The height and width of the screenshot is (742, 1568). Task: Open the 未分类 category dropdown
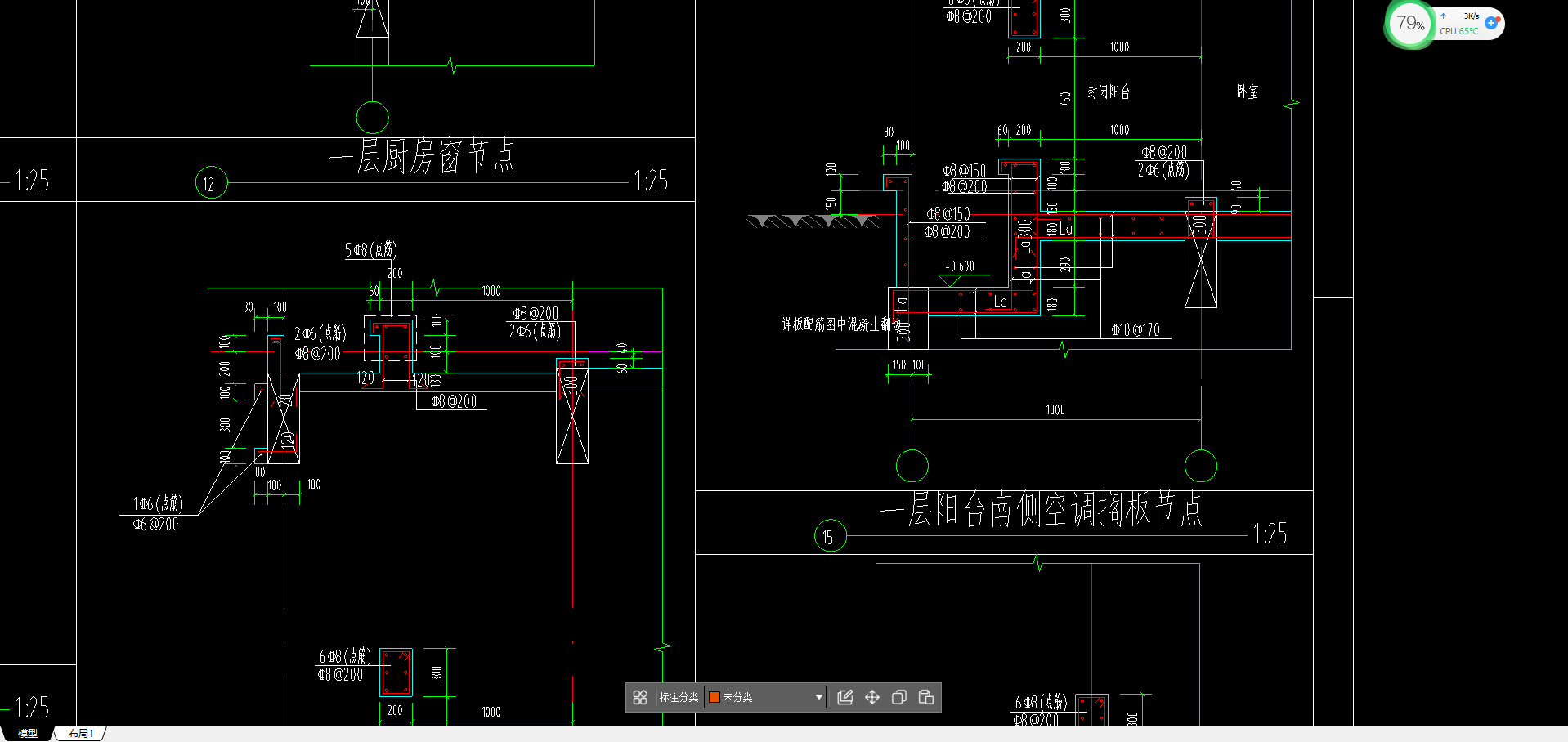[765, 697]
